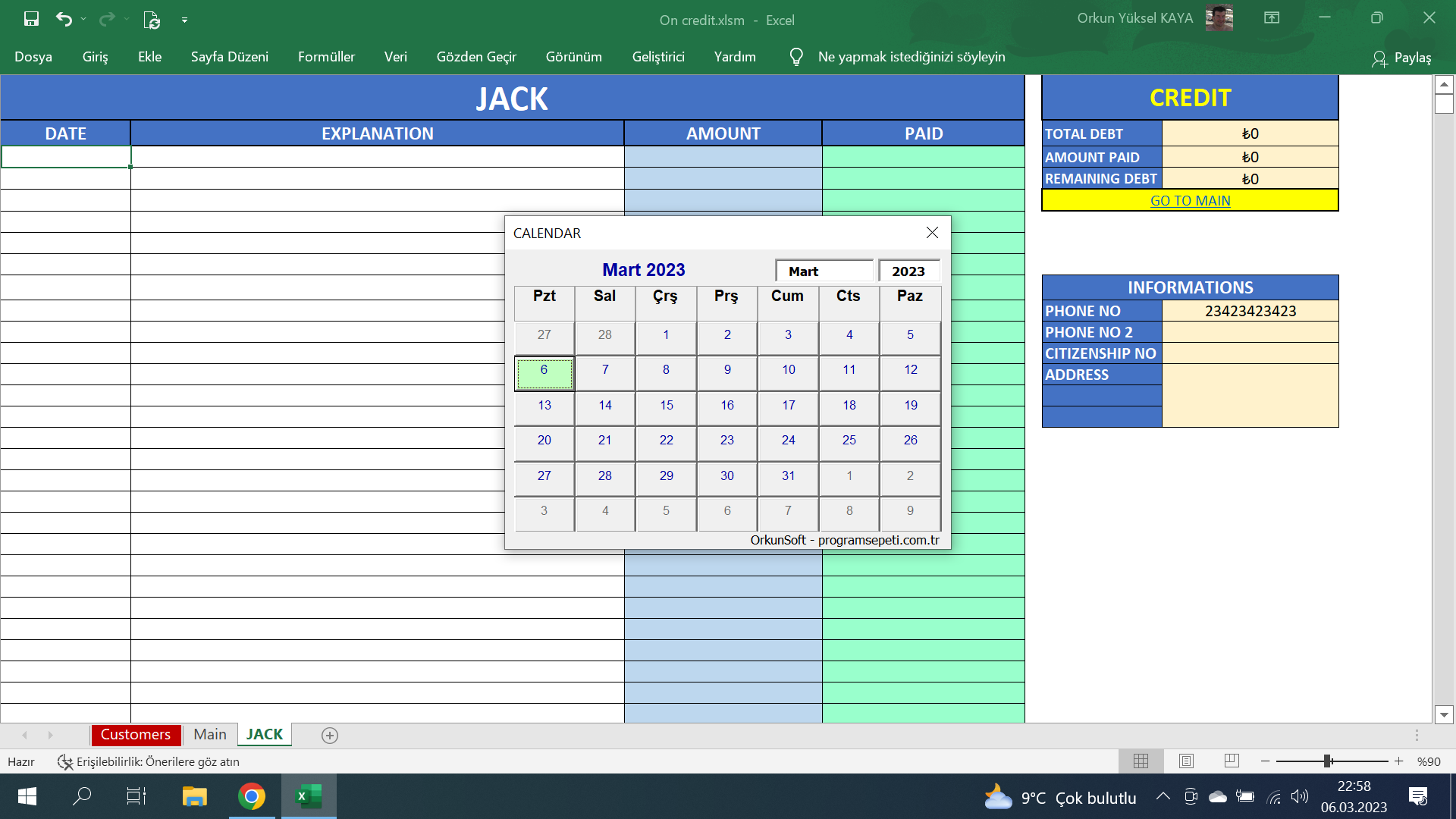Open the Mart month combo box
The width and height of the screenshot is (1456, 819).
(x=824, y=271)
